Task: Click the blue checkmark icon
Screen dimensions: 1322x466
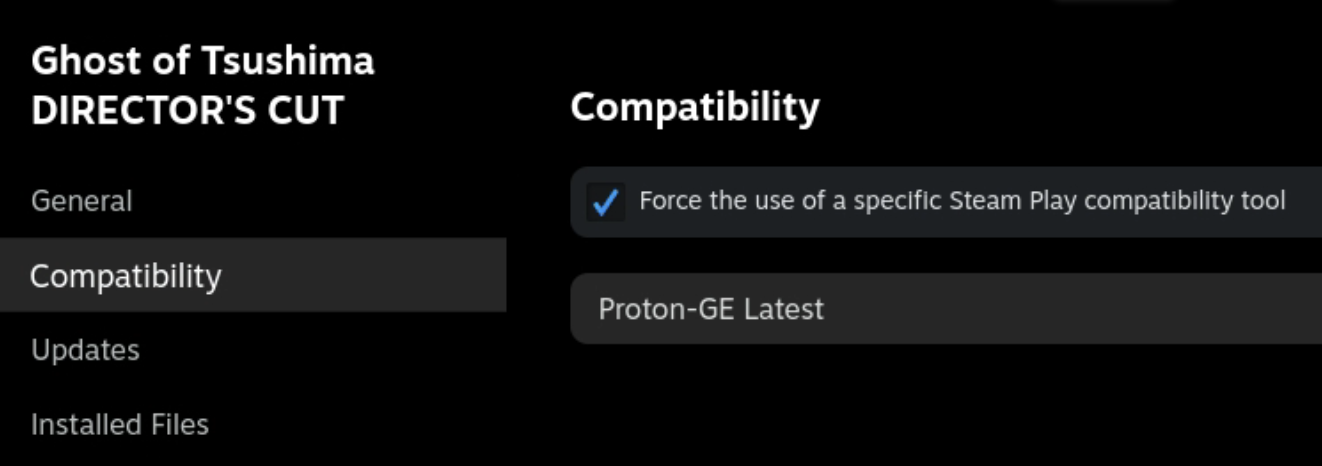Action: coord(604,202)
